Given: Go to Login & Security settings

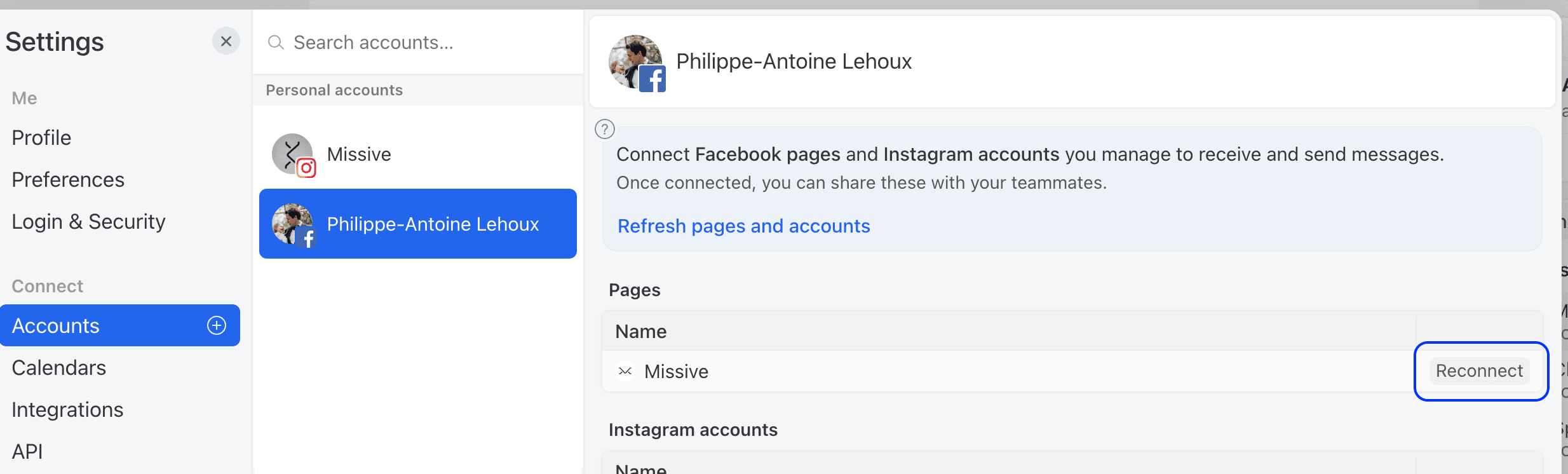Looking at the screenshot, I should click(88, 222).
